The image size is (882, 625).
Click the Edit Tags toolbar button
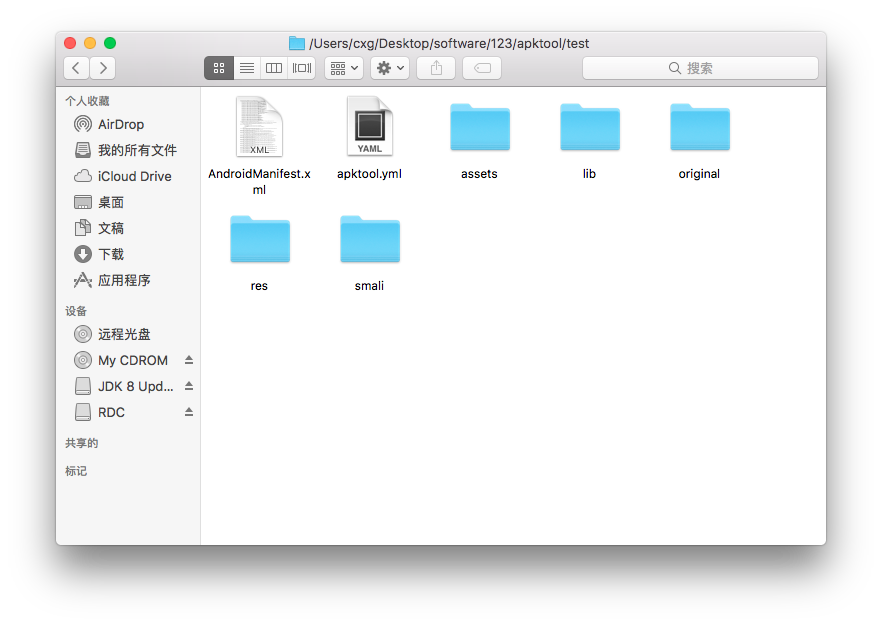[482, 68]
